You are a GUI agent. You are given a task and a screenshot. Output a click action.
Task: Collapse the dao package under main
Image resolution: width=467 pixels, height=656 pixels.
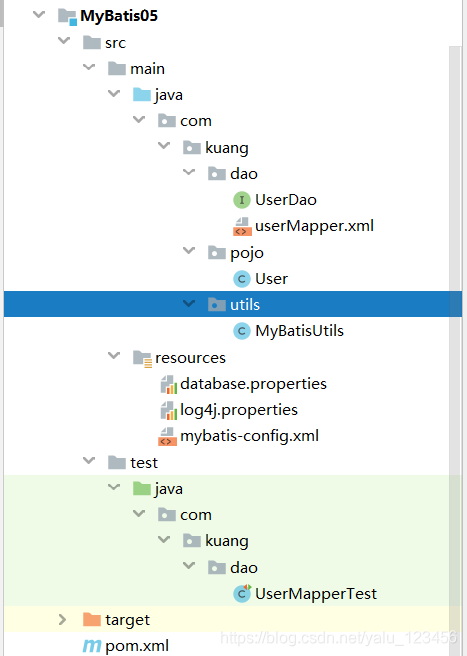189,172
